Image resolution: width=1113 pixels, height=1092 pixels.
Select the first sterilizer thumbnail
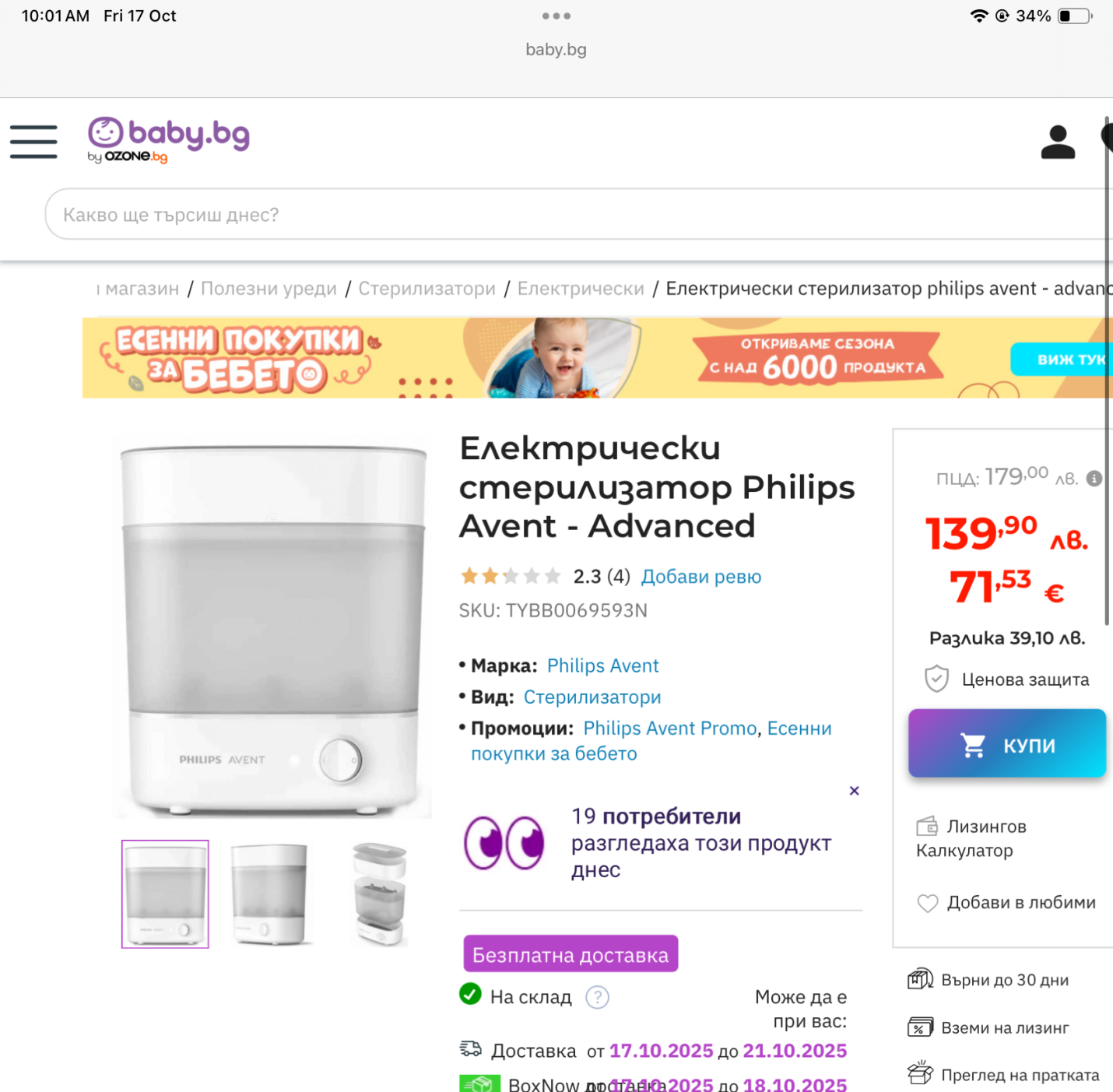[x=165, y=894]
